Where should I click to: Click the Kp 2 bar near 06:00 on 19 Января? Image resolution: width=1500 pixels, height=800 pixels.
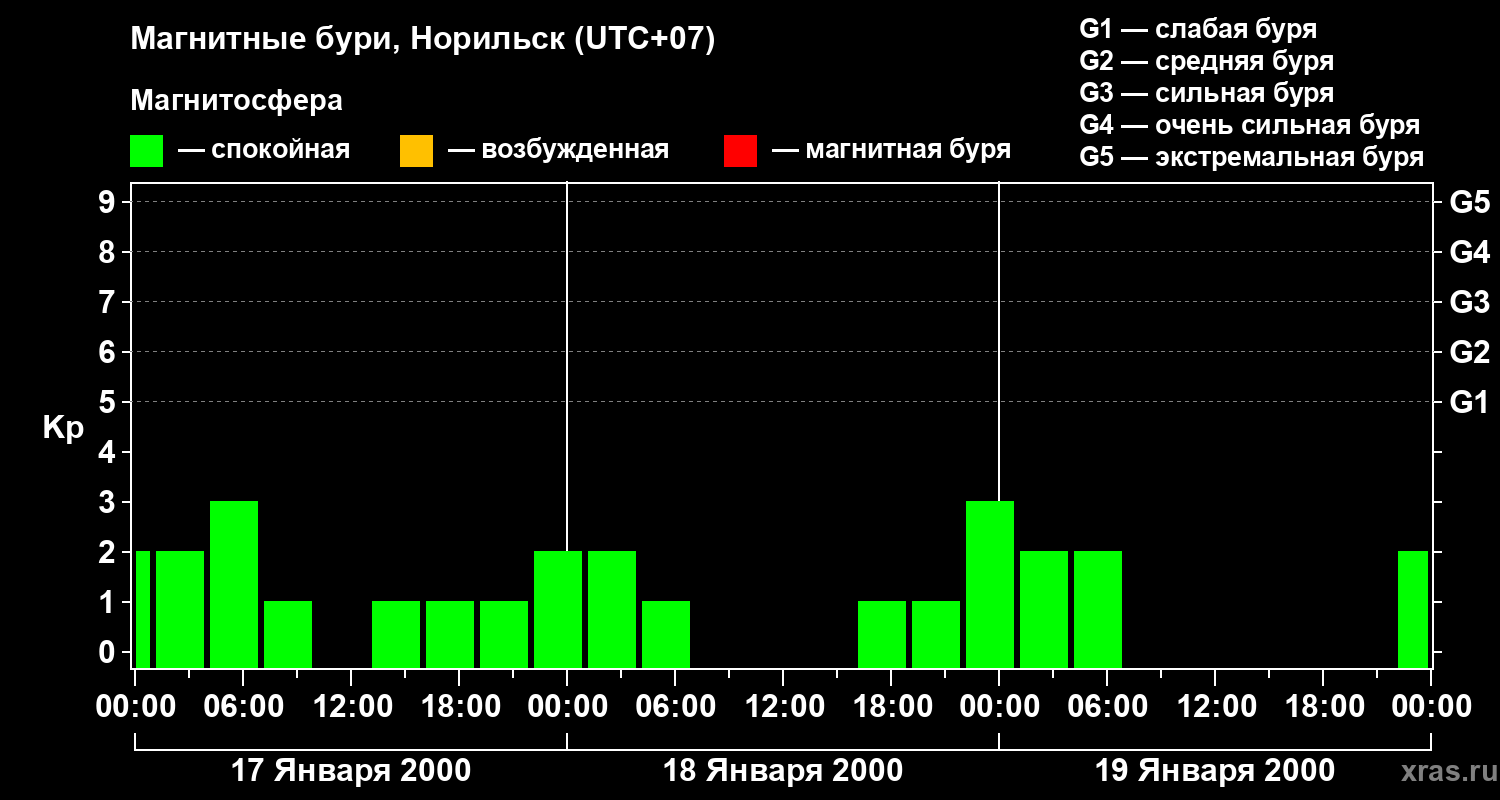(x=1098, y=609)
